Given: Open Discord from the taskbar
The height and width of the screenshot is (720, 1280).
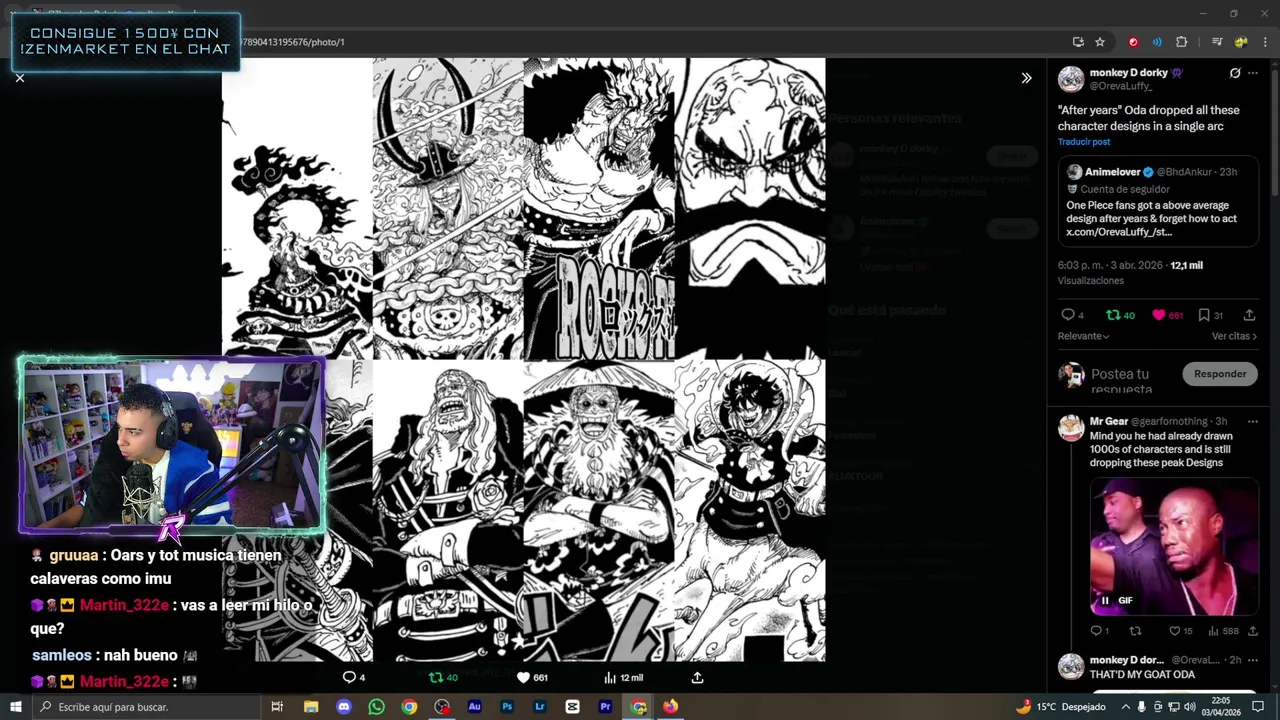Looking at the screenshot, I should 344,706.
